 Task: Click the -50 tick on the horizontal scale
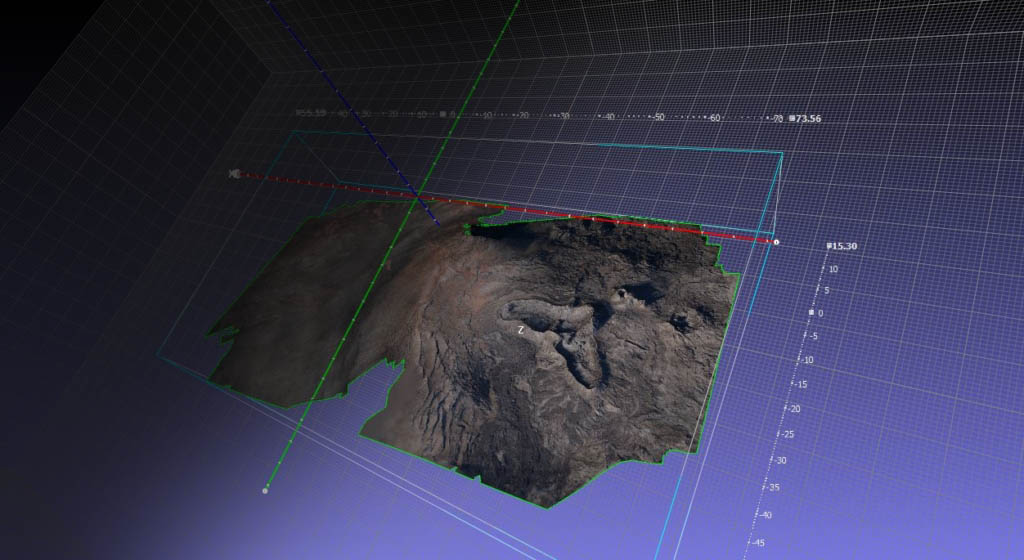pos(658,117)
